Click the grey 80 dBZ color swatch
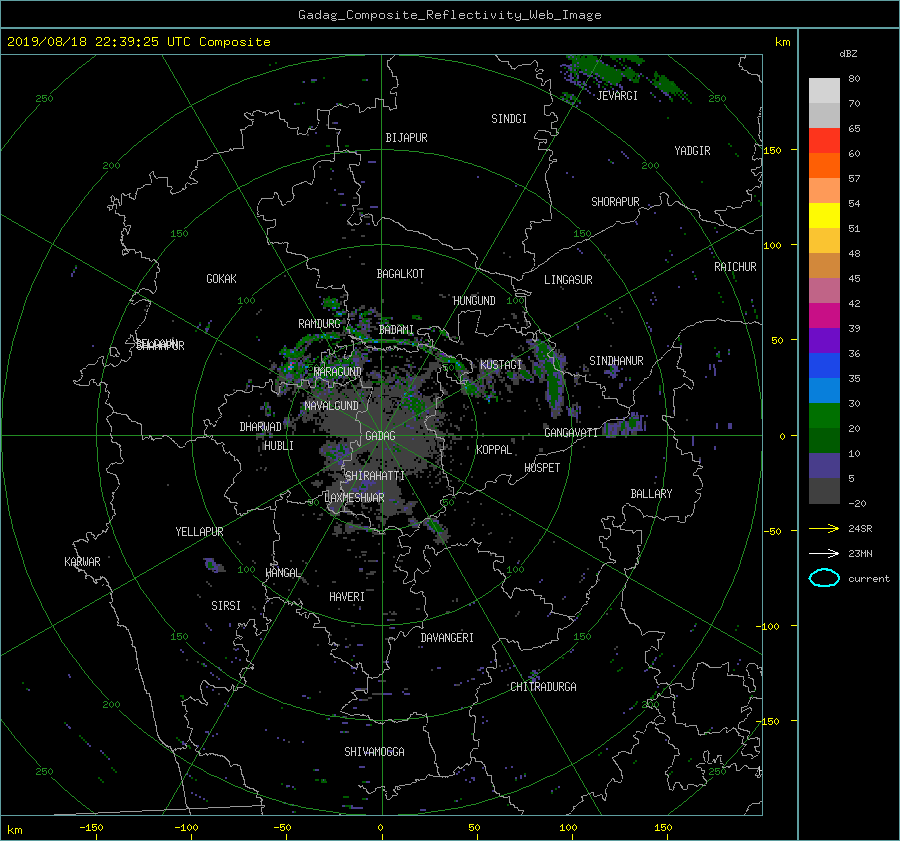The image size is (900, 841). point(824,90)
